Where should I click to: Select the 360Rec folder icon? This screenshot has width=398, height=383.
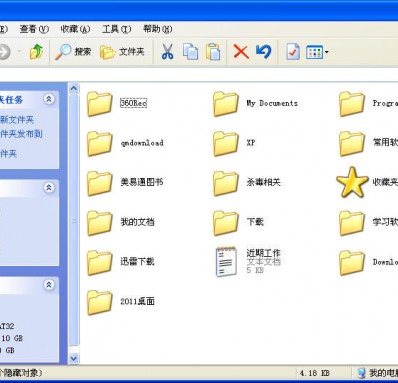click(99, 104)
